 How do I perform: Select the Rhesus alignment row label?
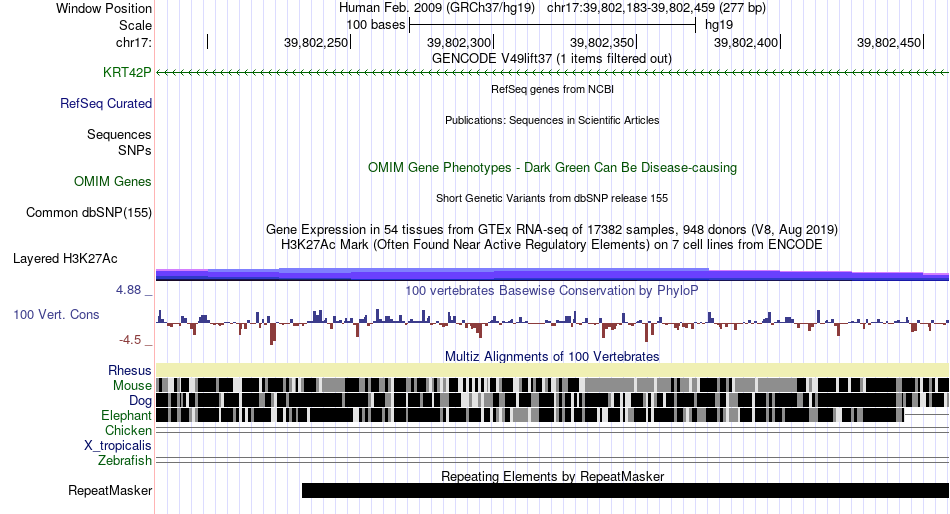point(130,370)
